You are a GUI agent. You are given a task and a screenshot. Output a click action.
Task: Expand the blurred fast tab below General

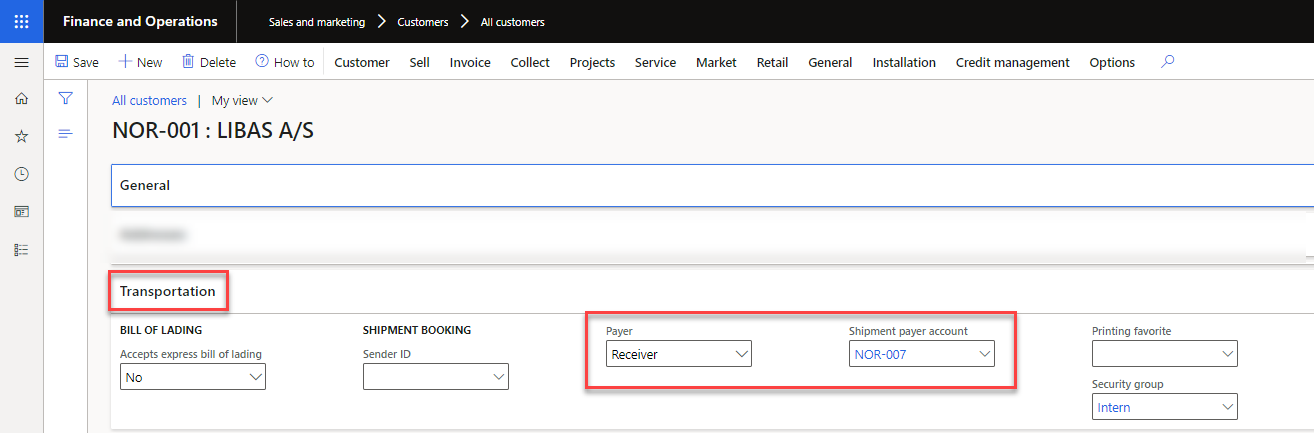pyautogui.click(x=712, y=235)
